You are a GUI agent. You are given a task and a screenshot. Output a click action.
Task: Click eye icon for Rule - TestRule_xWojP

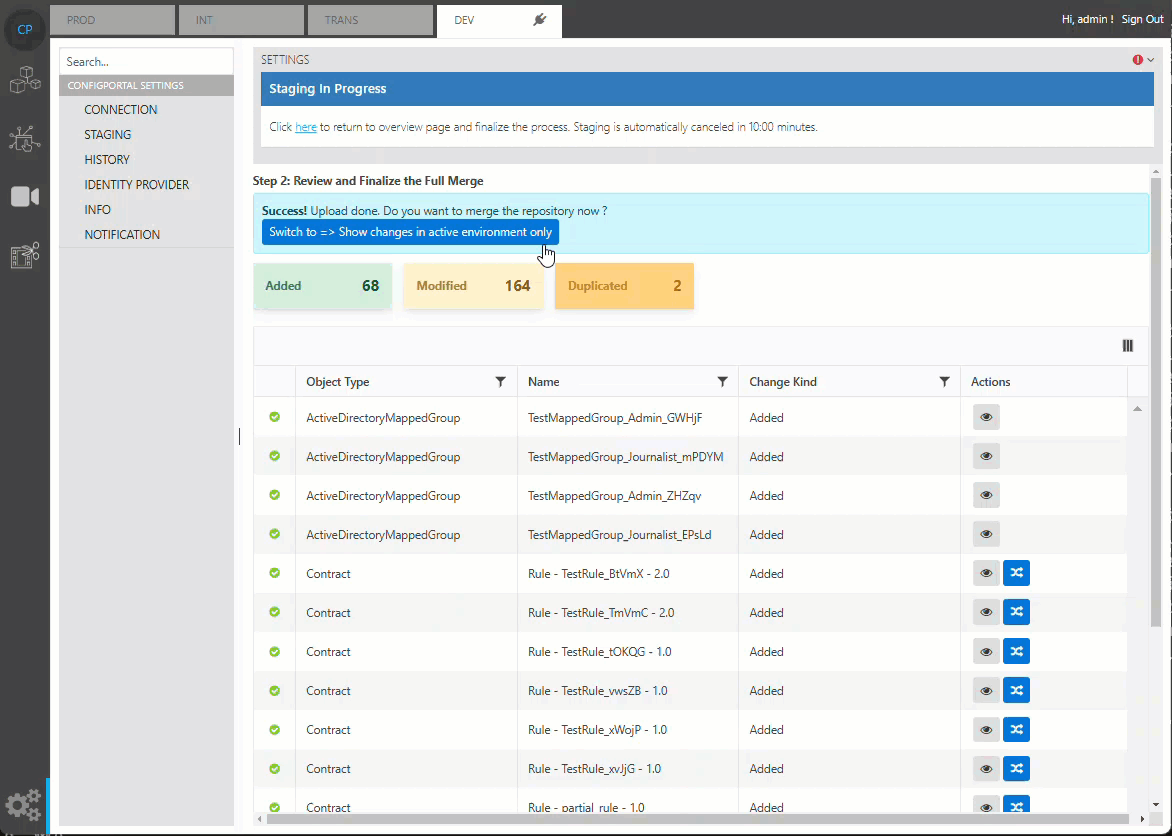(x=986, y=729)
